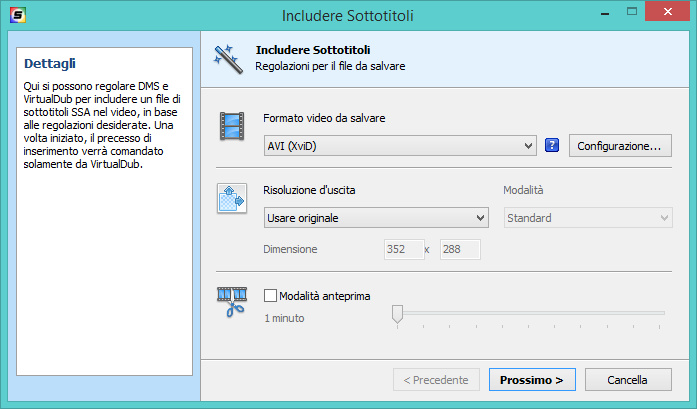The width and height of the screenshot is (697, 409).
Task: Click the Dettagli heading in the left panel
Action: (x=49, y=64)
